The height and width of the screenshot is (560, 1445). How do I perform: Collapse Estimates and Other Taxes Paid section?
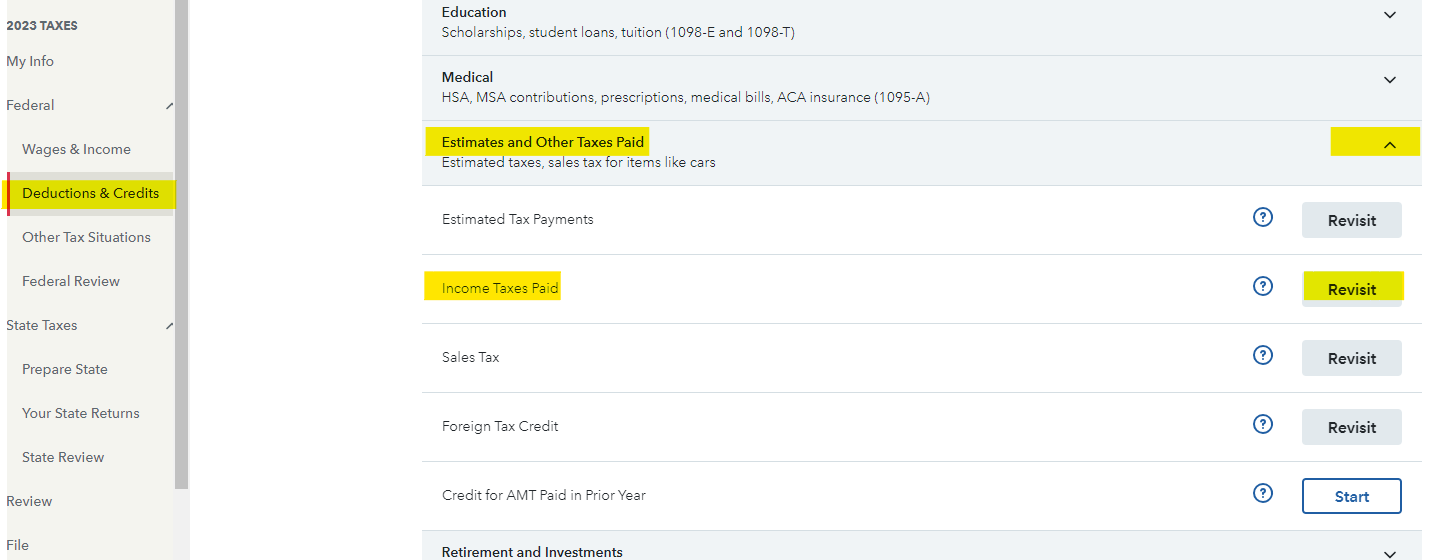coord(1389,145)
